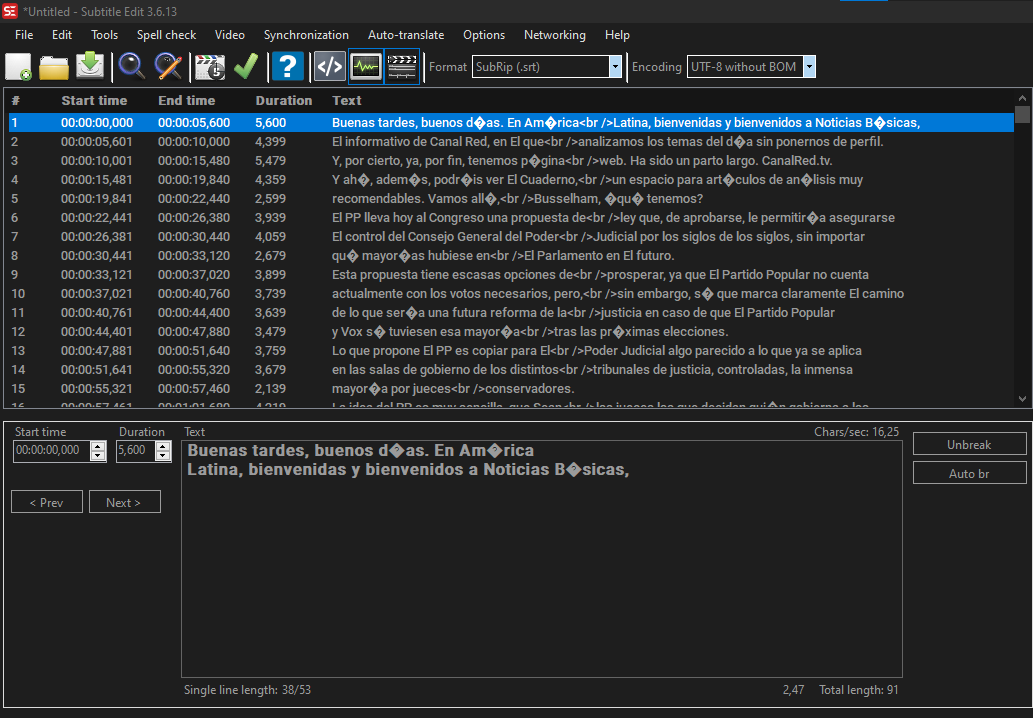Open Subtitle Edit help
This screenshot has width=1033, height=718.
click(x=287, y=66)
